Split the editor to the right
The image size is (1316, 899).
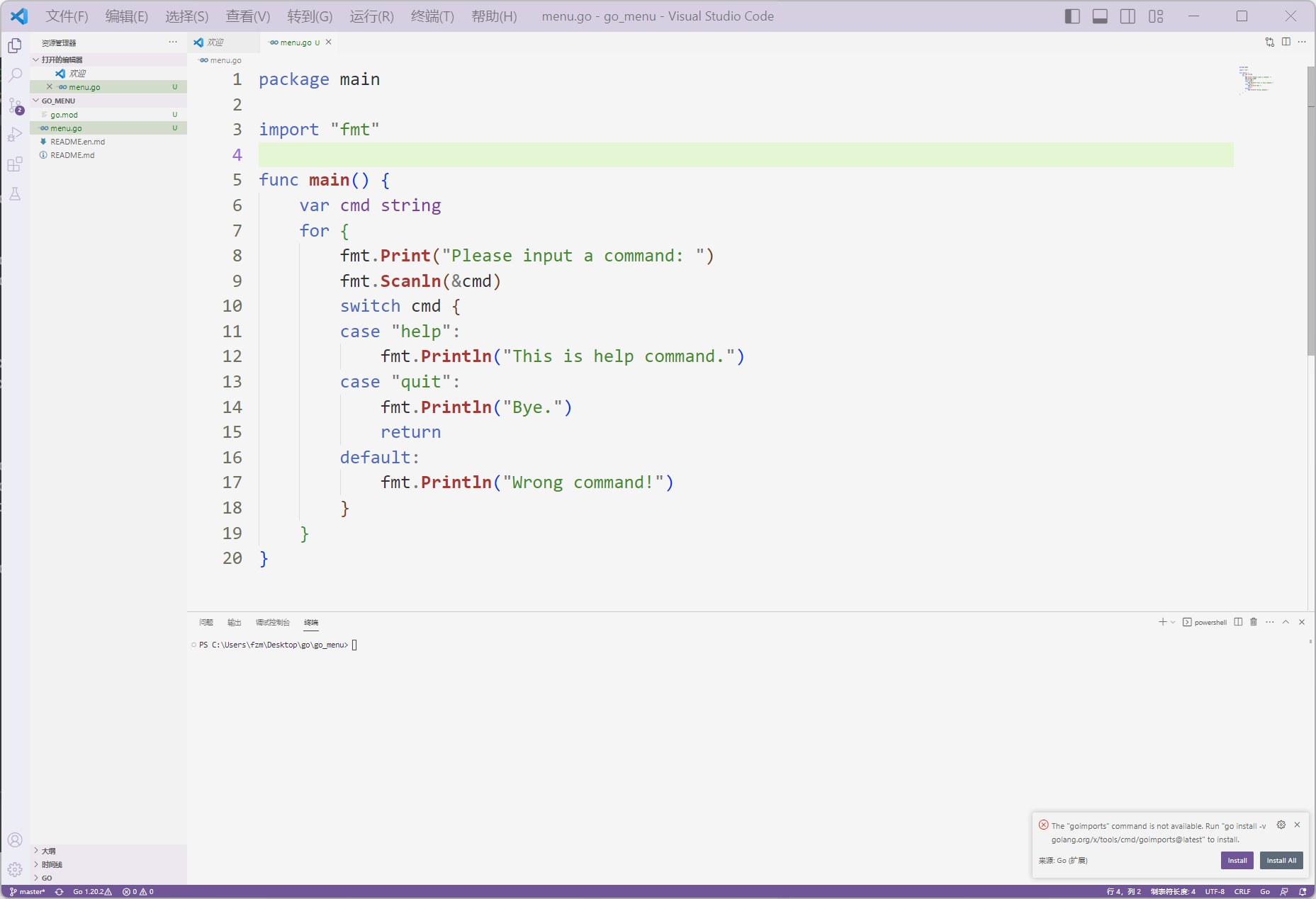pyautogui.click(x=1286, y=42)
